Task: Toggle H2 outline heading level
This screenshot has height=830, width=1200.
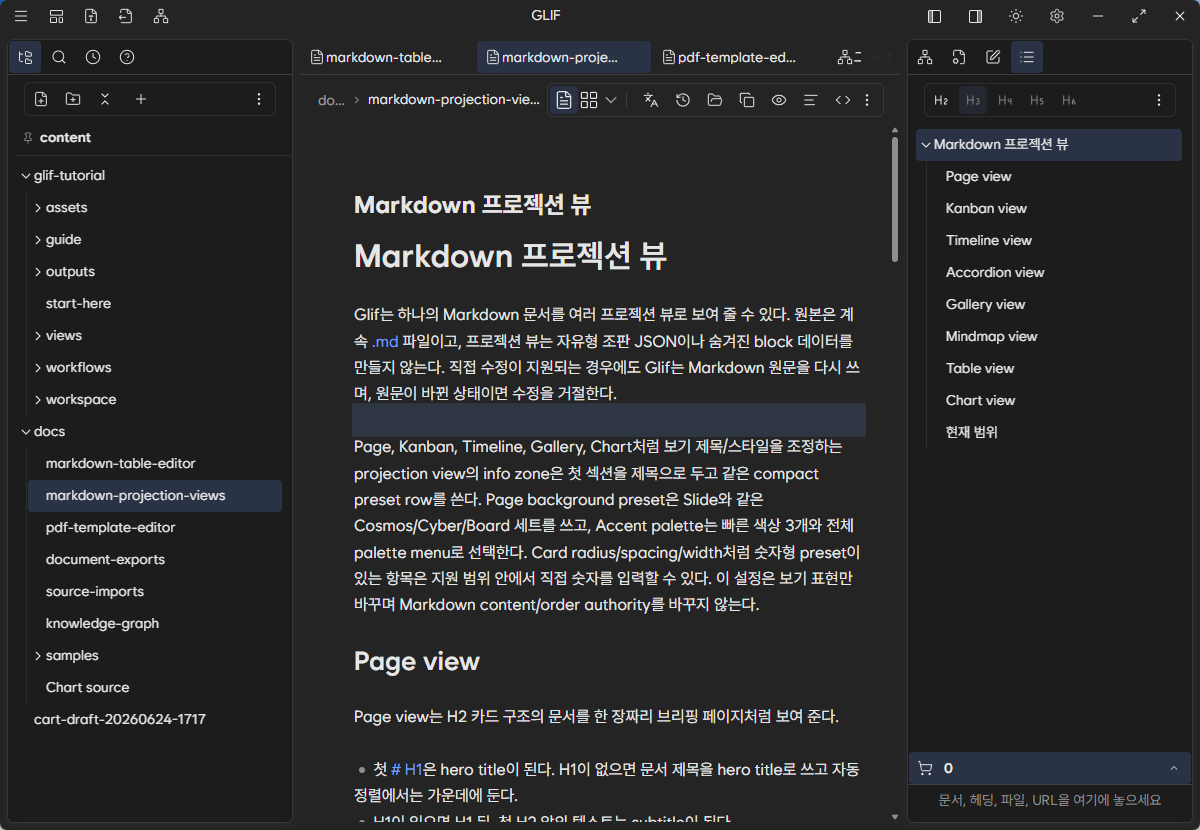Action: 941,100
